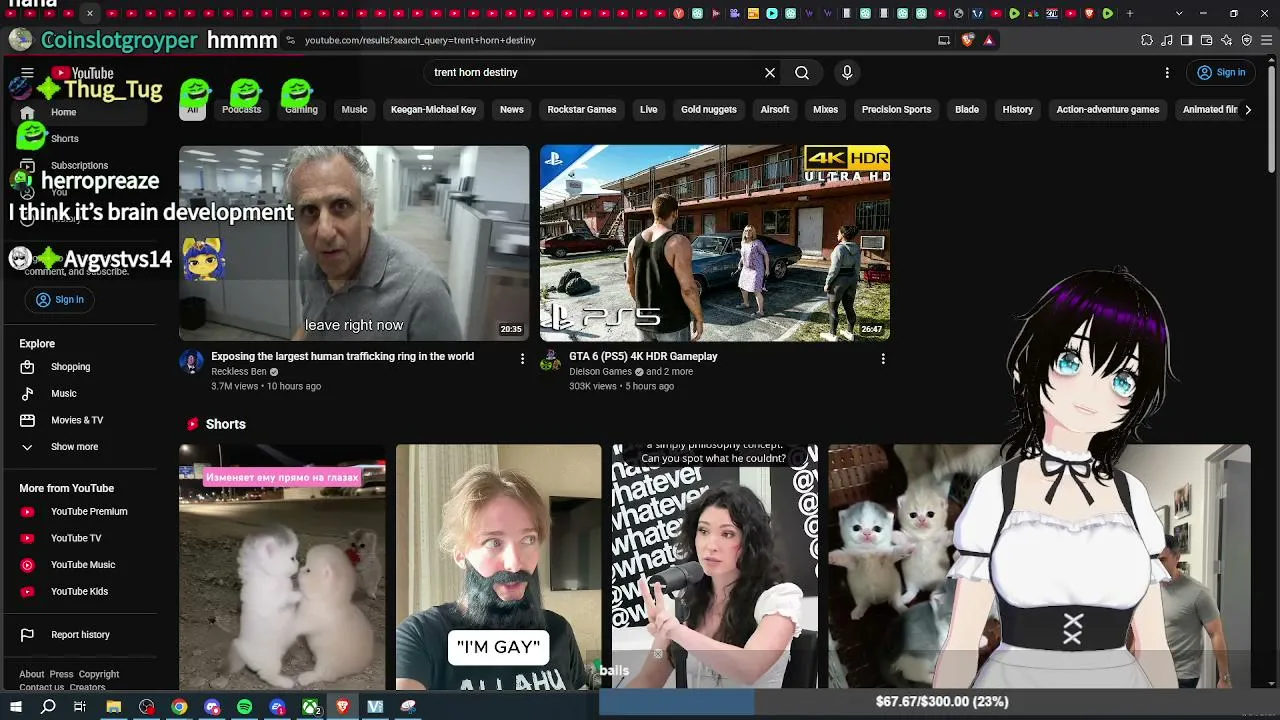Open Subscriptions in the sidebar
This screenshot has height=720, width=1280.
(79, 165)
